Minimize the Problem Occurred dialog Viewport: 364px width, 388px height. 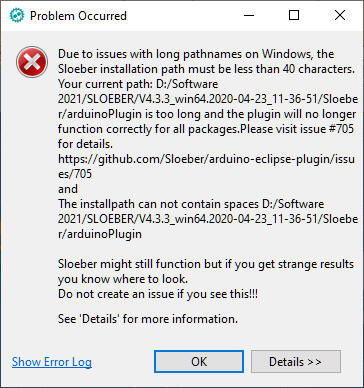(x=248, y=15)
